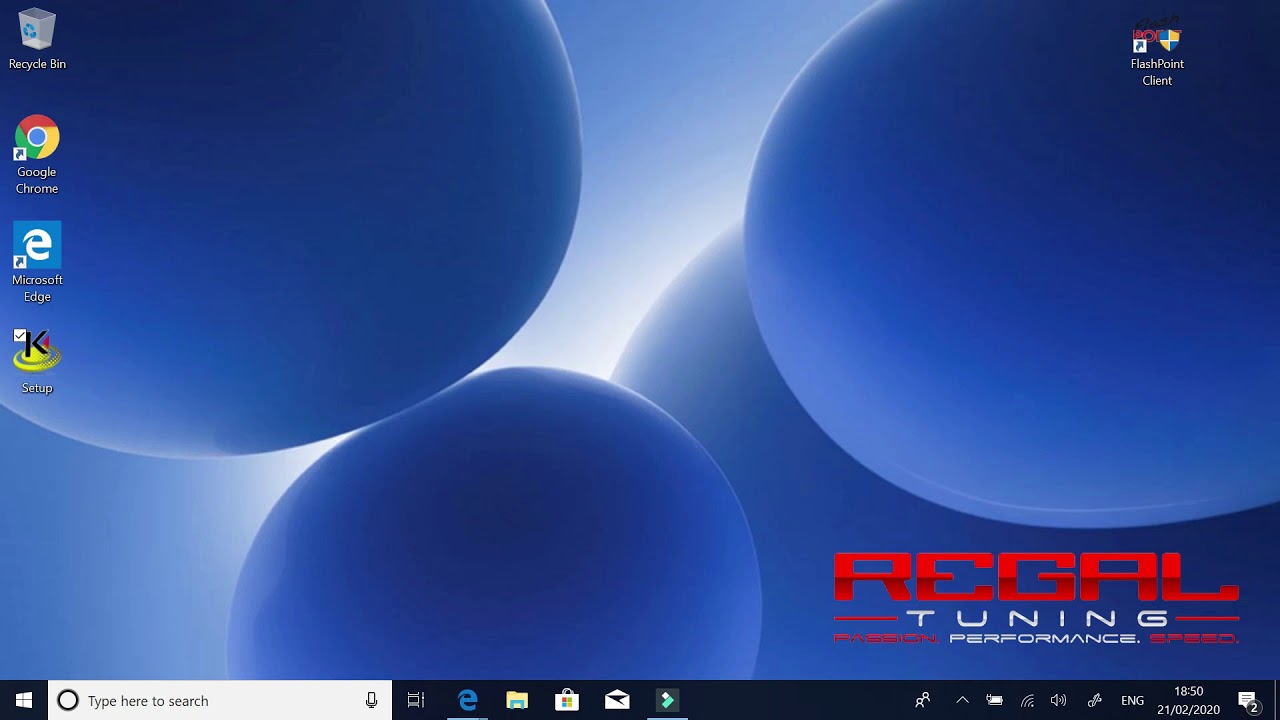Switch to the running green app on taskbar
The height and width of the screenshot is (720, 1280).
tap(667, 701)
